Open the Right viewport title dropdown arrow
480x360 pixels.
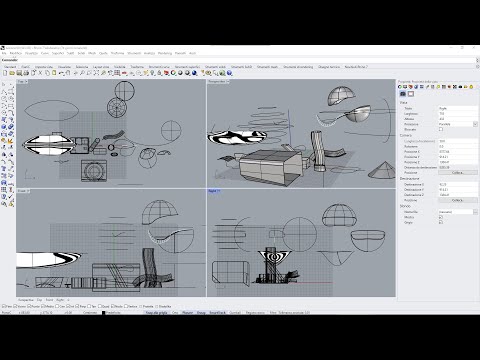coord(219,191)
